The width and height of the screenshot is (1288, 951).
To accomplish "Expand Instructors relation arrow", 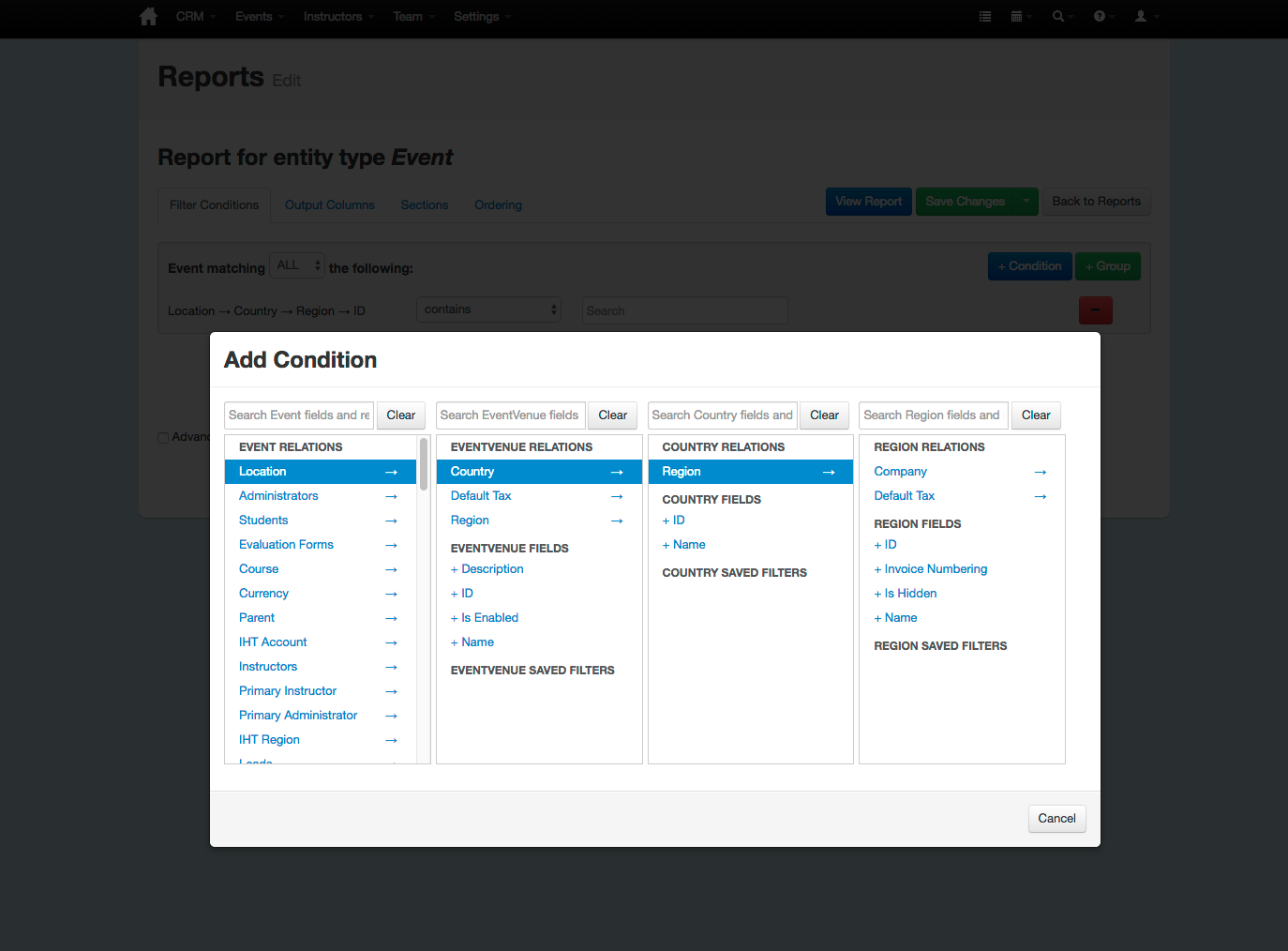I will coord(392,667).
